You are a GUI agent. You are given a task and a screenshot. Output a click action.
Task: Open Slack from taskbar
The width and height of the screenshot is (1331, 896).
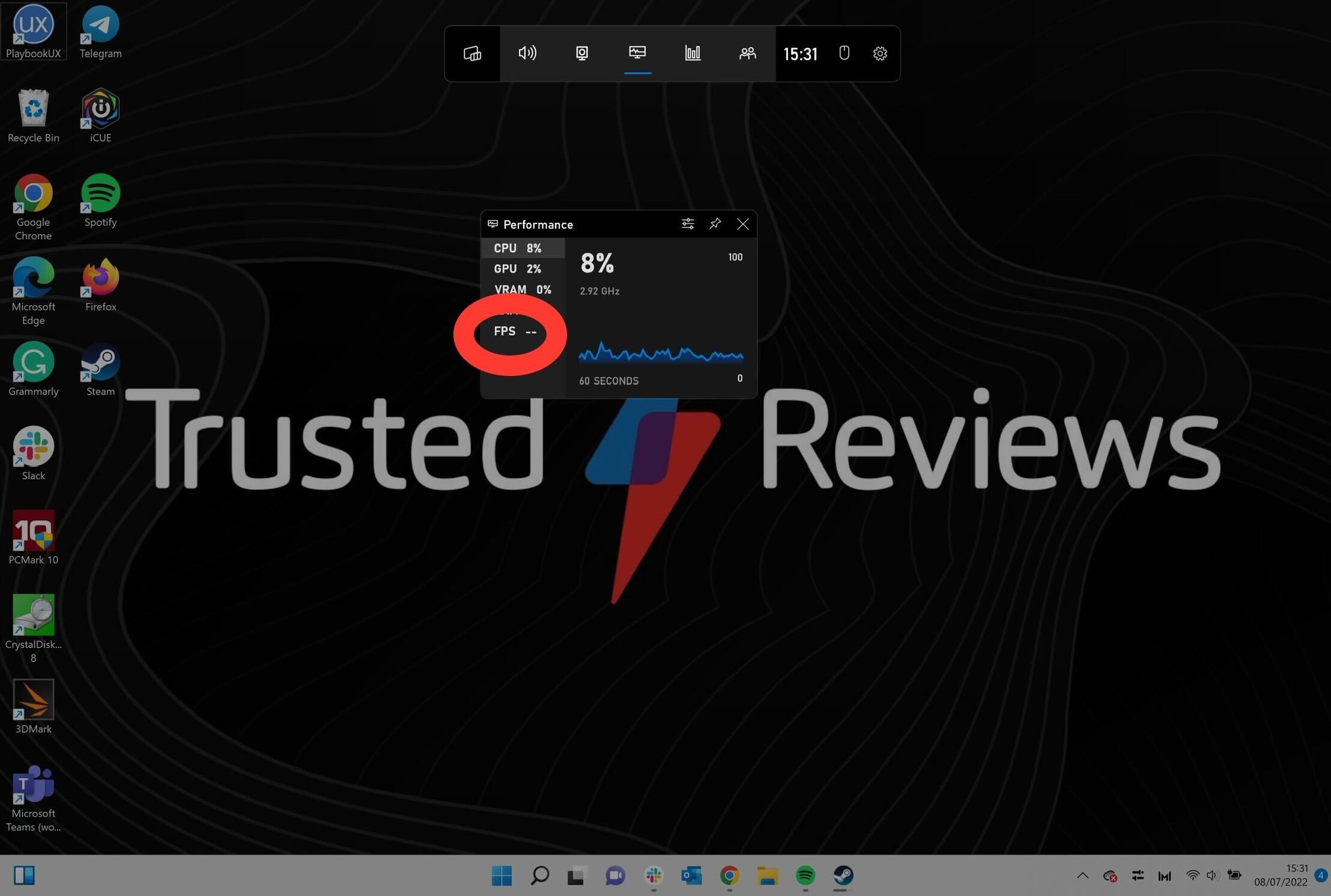tap(653, 876)
